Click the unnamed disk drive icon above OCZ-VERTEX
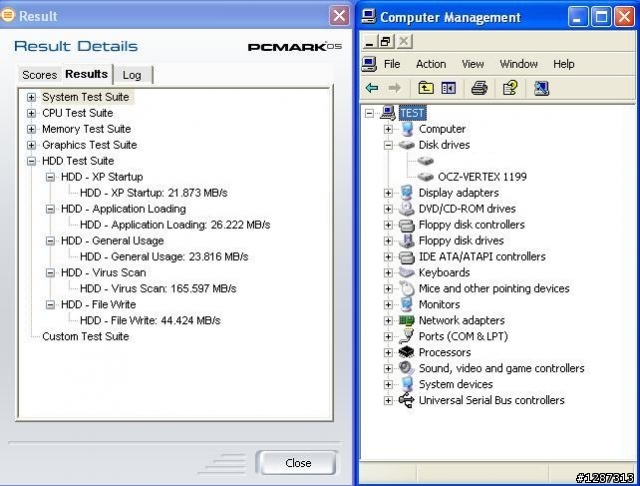This screenshot has height=486, width=640. (x=426, y=161)
